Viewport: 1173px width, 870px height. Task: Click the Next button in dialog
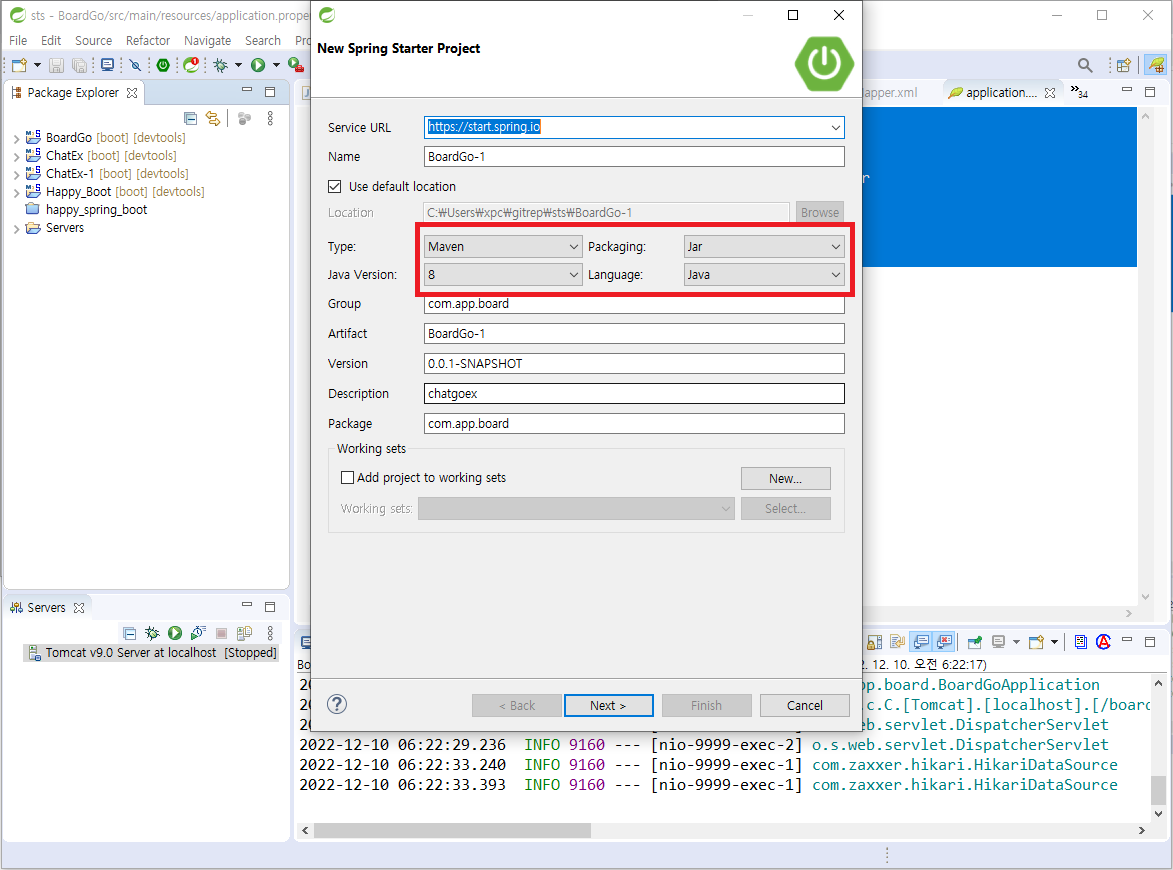(x=608, y=705)
